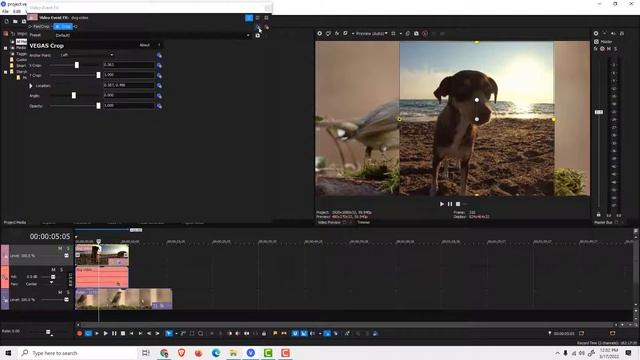Open the Edit menu
640x360 pixels.
[17, 11]
